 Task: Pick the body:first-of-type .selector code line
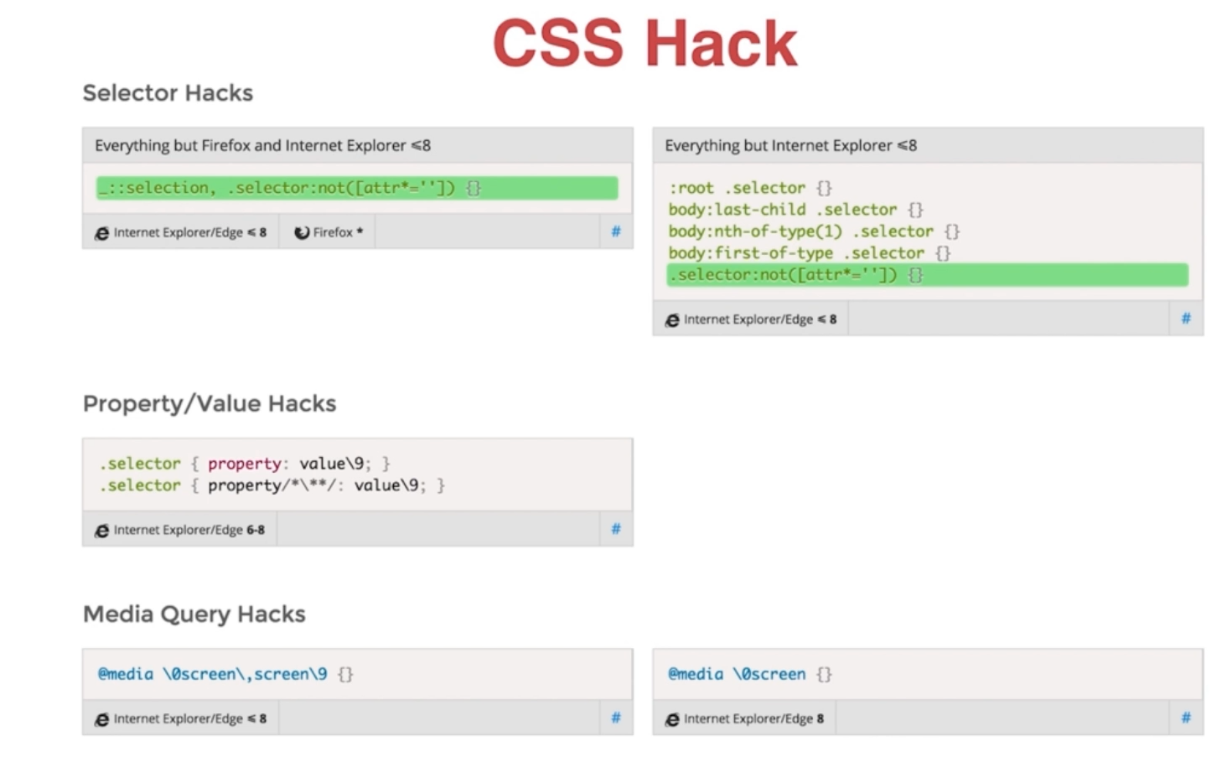coord(810,253)
